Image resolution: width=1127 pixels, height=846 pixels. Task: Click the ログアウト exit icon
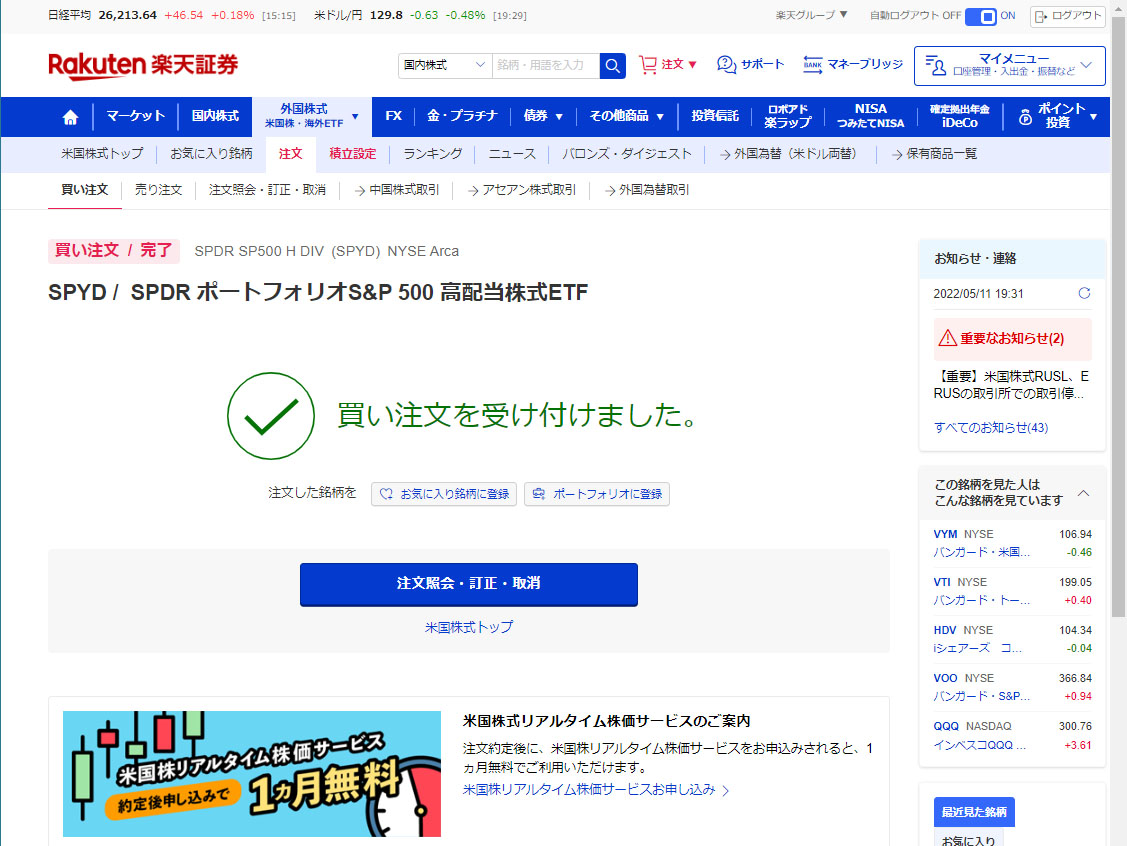pos(1042,16)
